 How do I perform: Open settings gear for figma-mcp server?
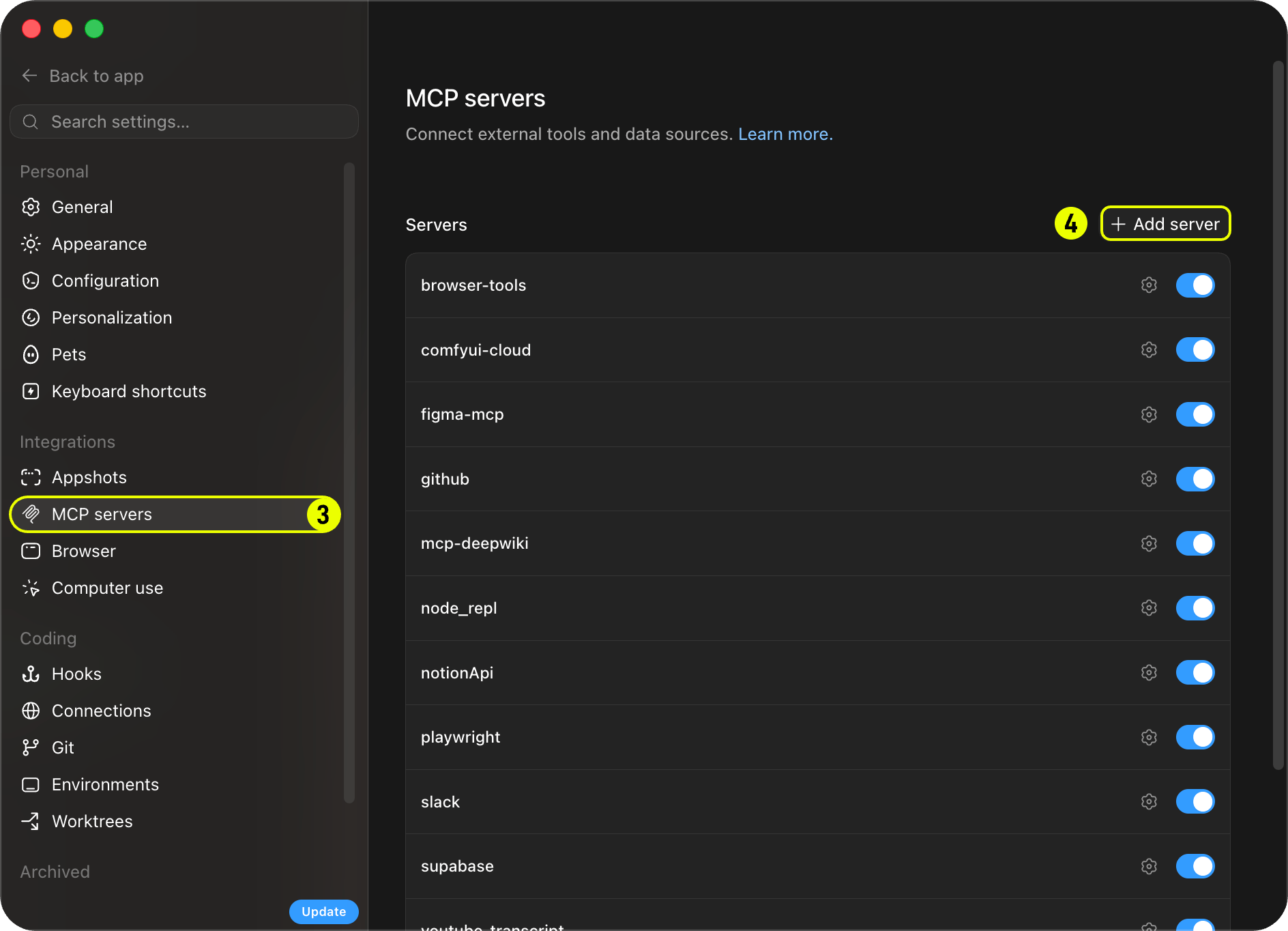1149,414
